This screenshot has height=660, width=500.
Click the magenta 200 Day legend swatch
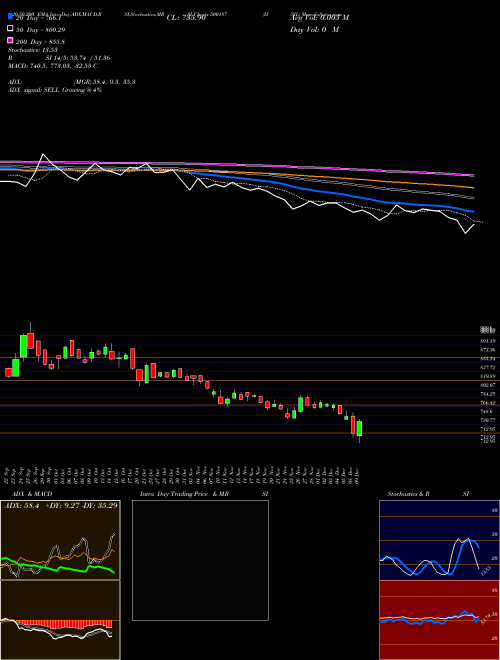coord(10,41)
